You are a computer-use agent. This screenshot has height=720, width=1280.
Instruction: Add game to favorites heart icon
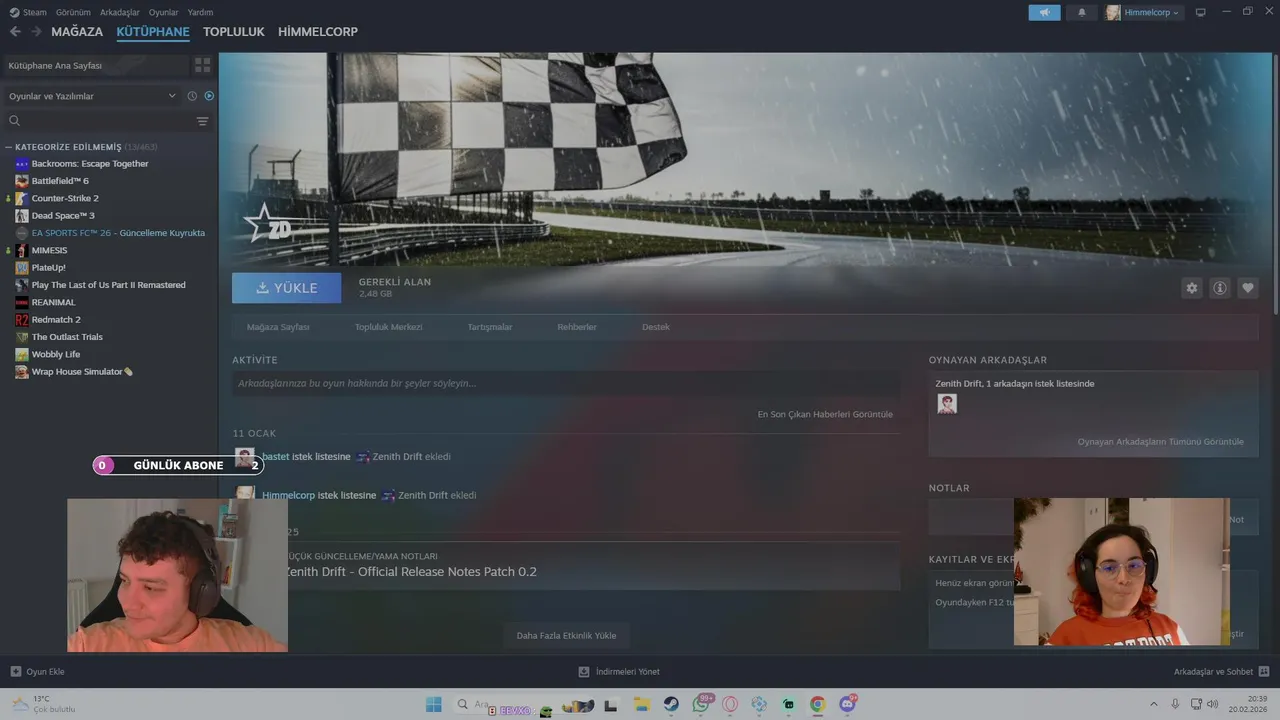1247,288
